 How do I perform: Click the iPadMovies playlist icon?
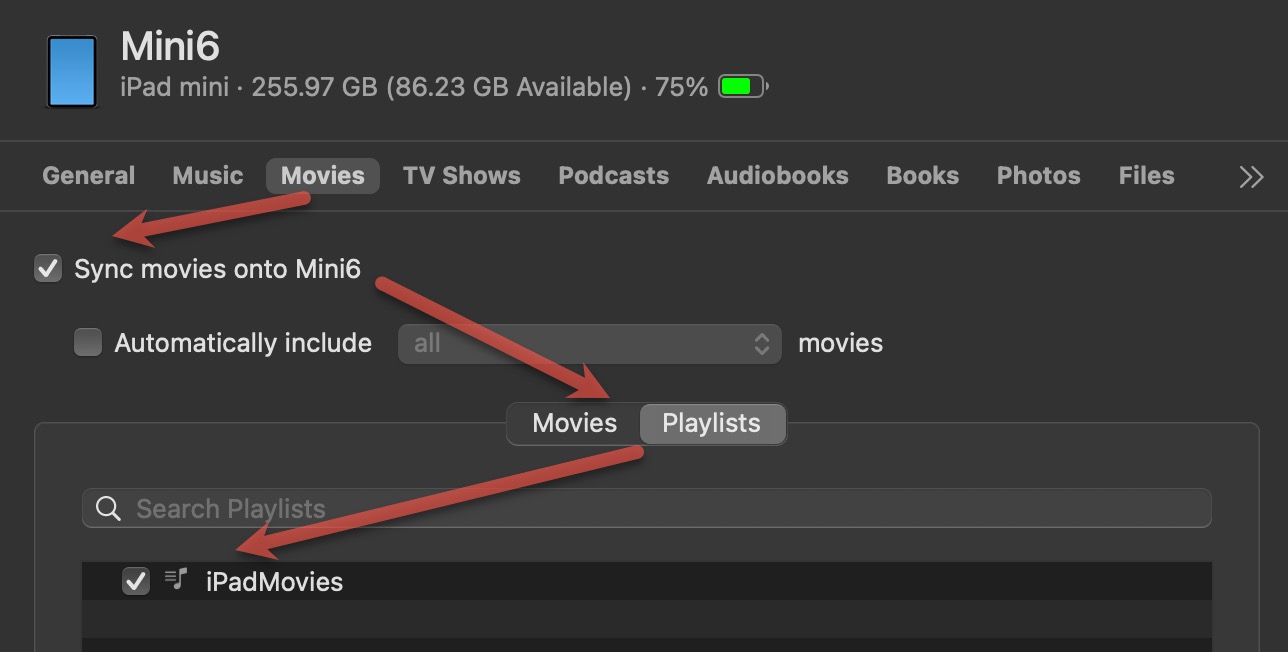(x=177, y=579)
